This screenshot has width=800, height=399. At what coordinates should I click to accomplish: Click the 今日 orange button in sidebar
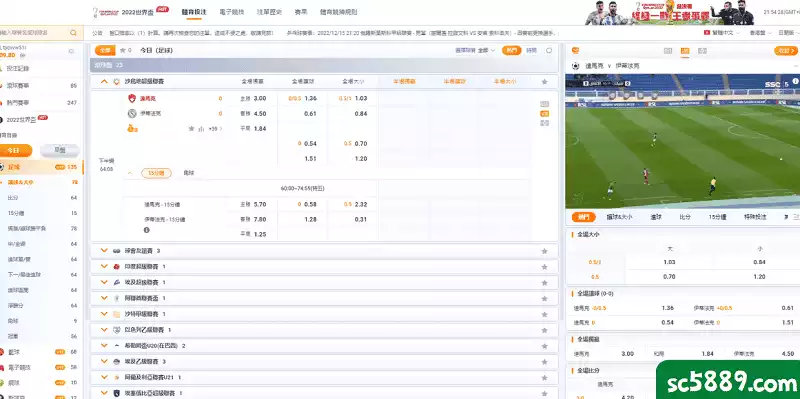click(14, 151)
